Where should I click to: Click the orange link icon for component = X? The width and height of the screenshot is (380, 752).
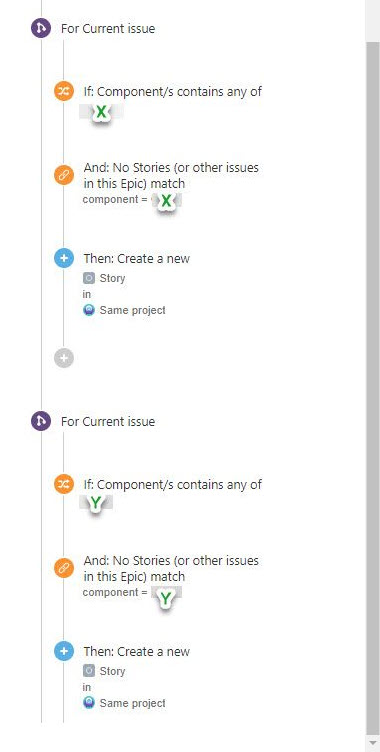point(64,176)
